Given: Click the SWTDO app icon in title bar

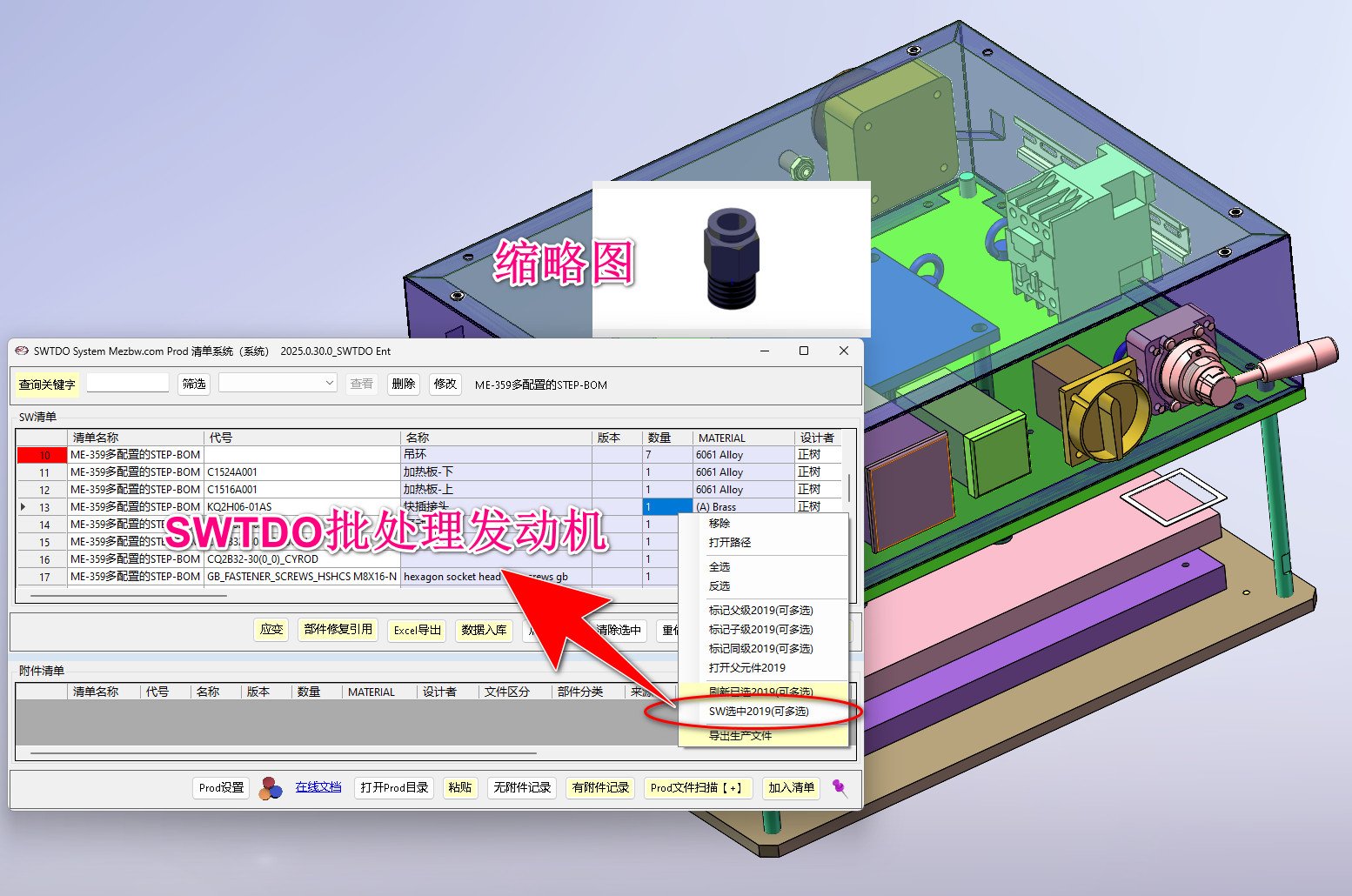Looking at the screenshot, I should pos(22,351).
